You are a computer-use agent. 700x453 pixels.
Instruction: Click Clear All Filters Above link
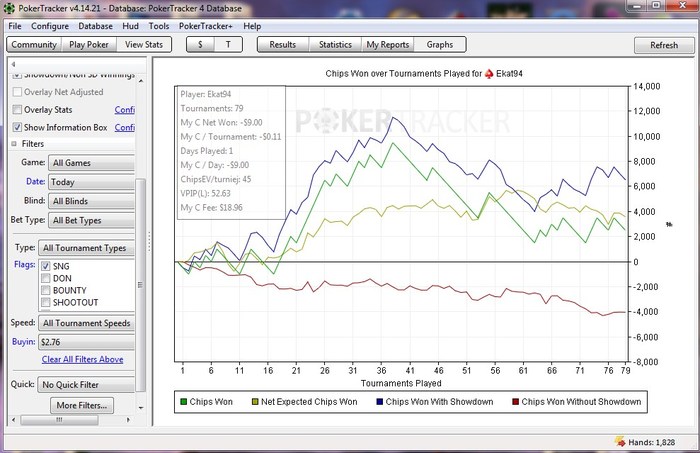(x=83, y=359)
